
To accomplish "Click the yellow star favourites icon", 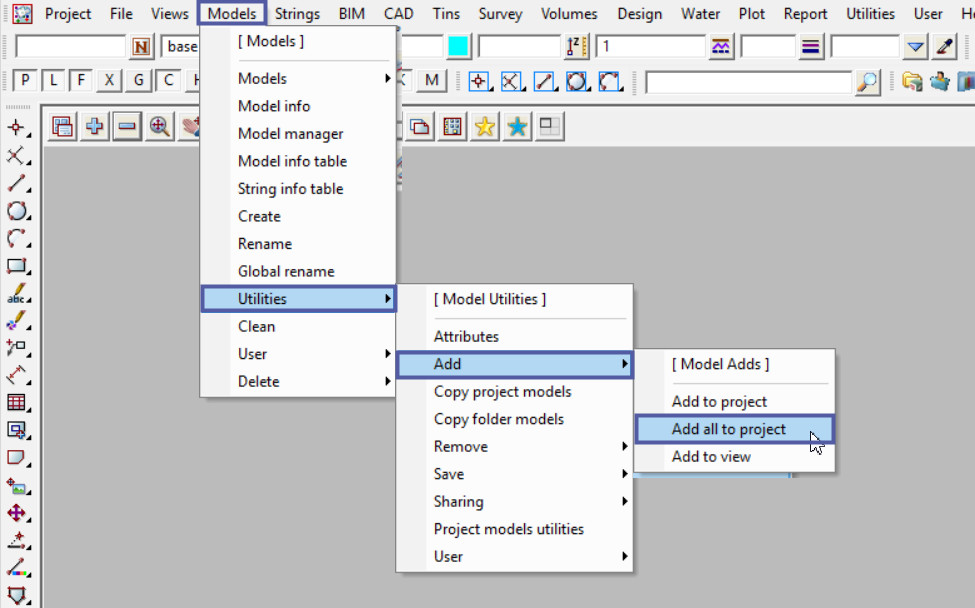I will [484, 127].
